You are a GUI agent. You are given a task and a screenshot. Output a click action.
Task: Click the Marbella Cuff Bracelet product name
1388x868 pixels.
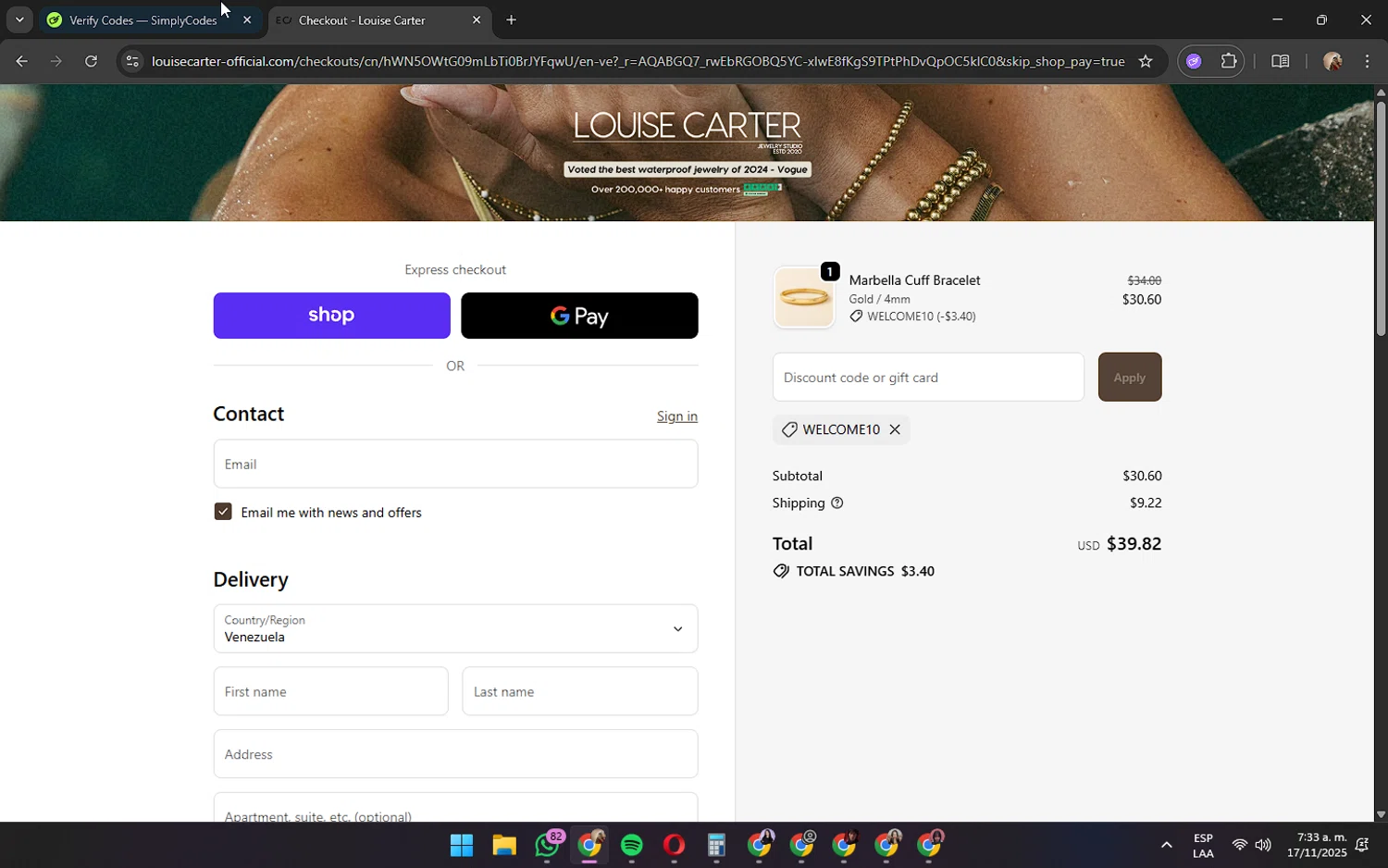click(914, 280)
